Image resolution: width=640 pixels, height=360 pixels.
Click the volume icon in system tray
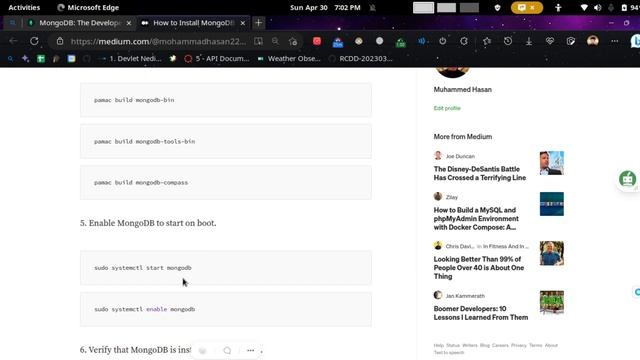[x=598, y=7]
